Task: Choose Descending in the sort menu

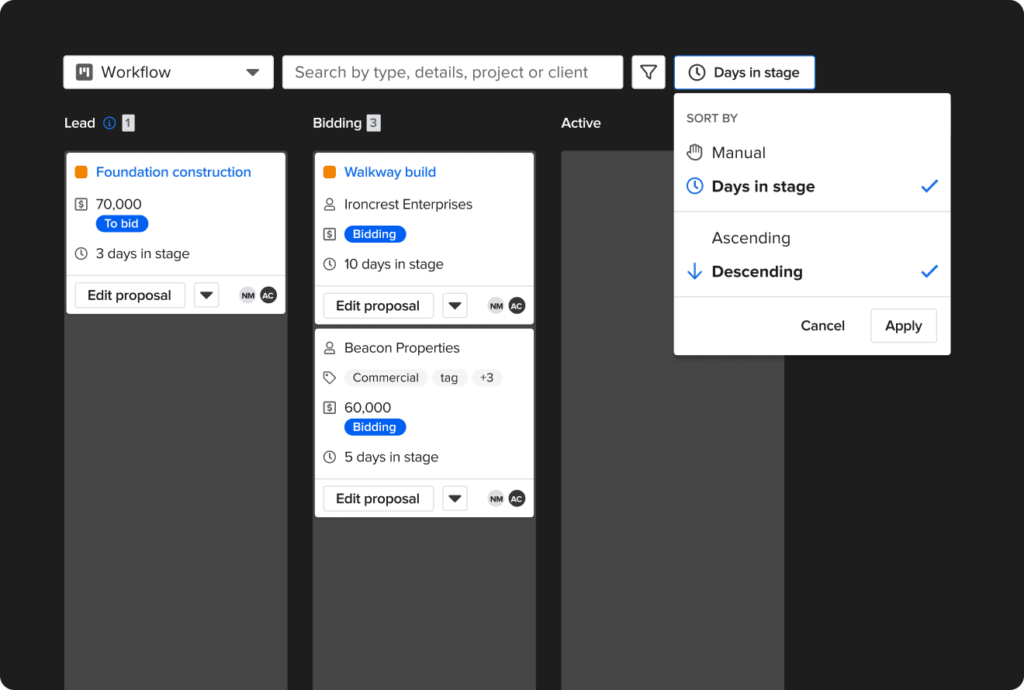Action: [x=756, y=271]
